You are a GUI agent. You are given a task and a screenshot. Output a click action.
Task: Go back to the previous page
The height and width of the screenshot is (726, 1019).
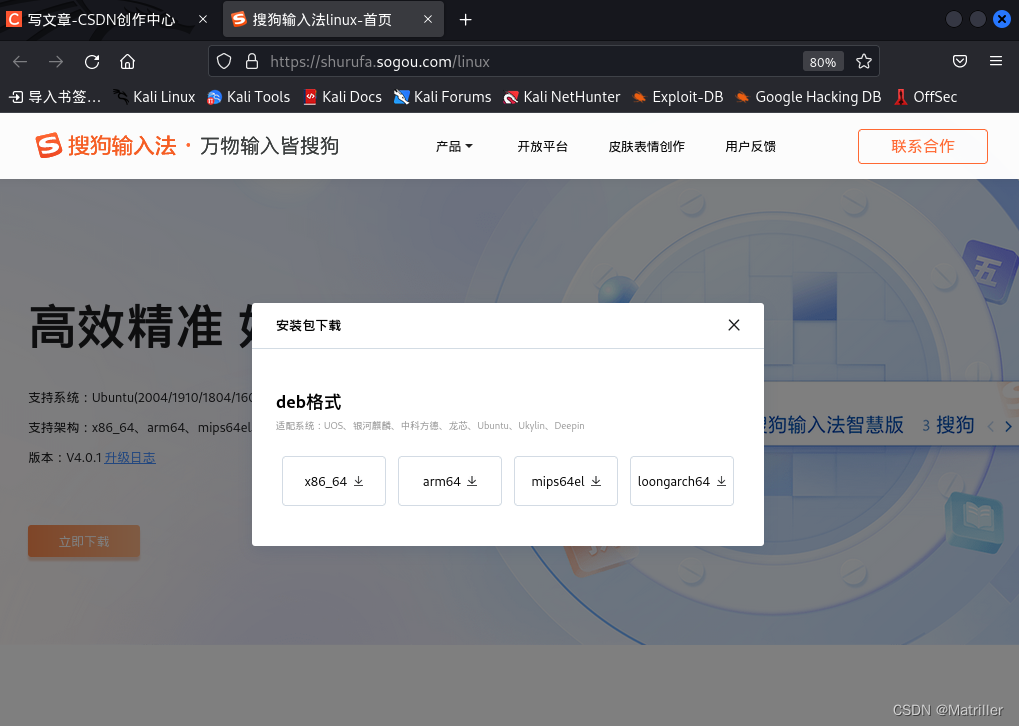[20, 62]
